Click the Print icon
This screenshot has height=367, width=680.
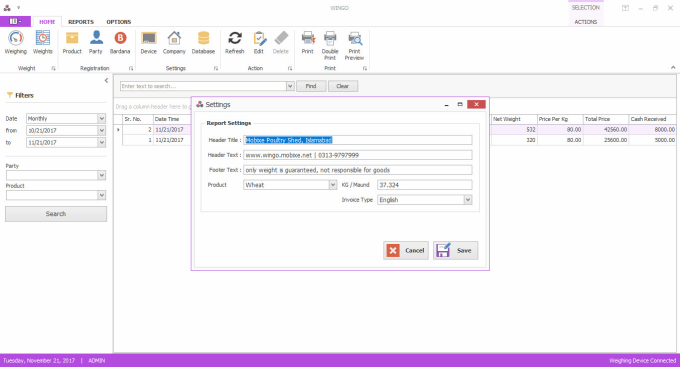tap(307, 43)
